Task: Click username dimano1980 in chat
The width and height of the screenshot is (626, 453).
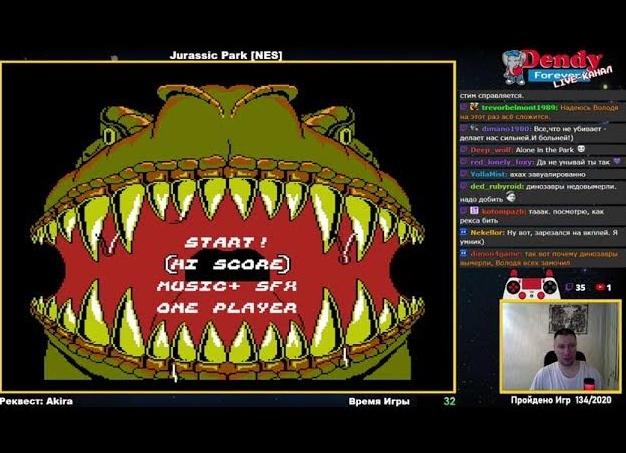Action: 506,129
